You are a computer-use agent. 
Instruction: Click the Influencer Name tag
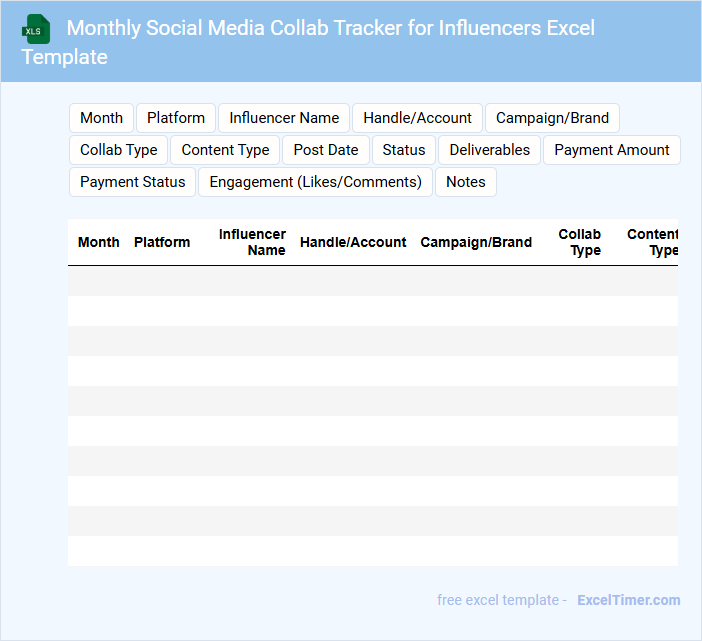click(x=284, y=118)
